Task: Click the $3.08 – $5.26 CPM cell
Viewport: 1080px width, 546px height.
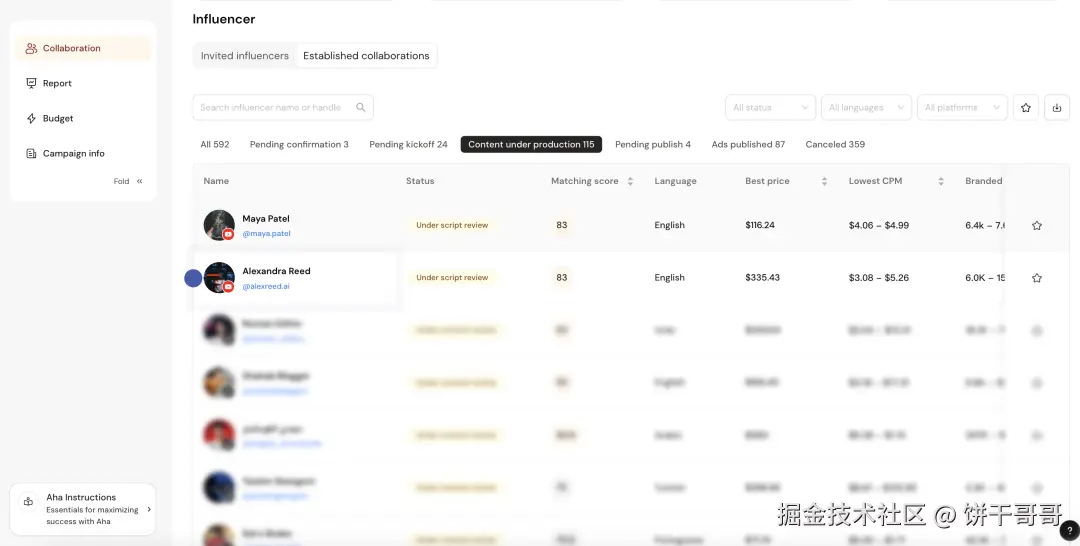Action: [x=879, y=277]
